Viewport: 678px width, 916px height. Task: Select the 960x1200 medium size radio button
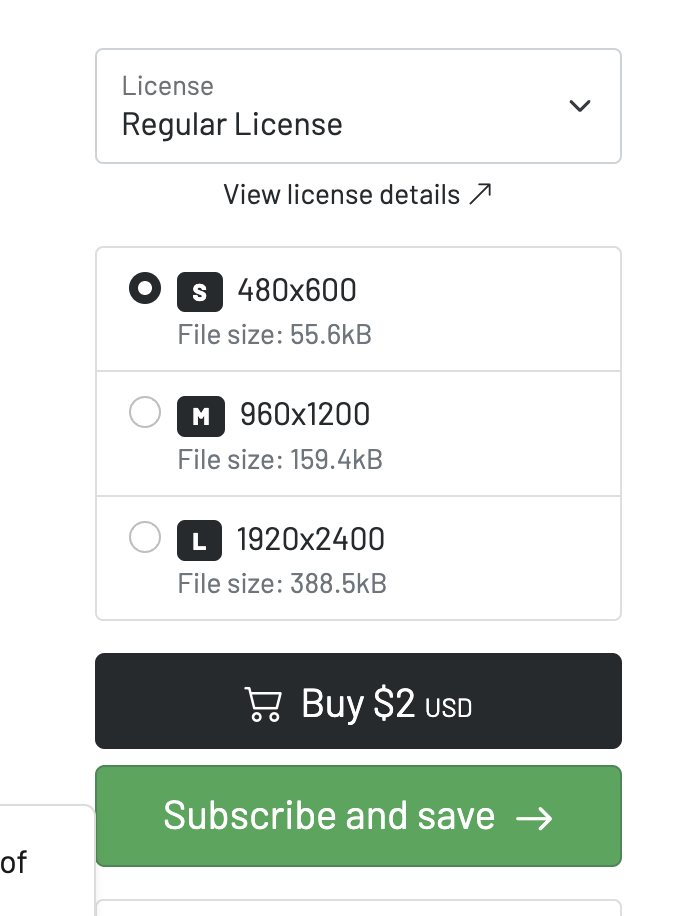(x=145, y=412)
